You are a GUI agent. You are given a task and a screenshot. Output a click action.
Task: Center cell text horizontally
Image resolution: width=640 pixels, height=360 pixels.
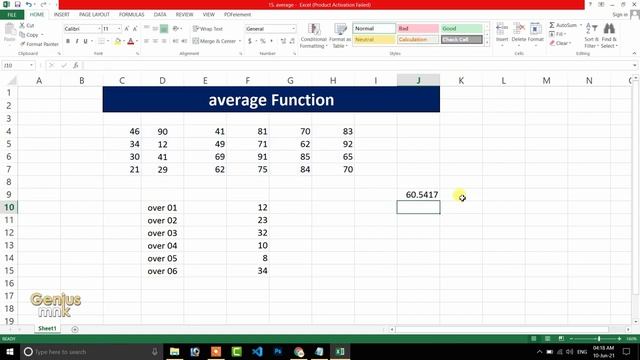[156, 41]
